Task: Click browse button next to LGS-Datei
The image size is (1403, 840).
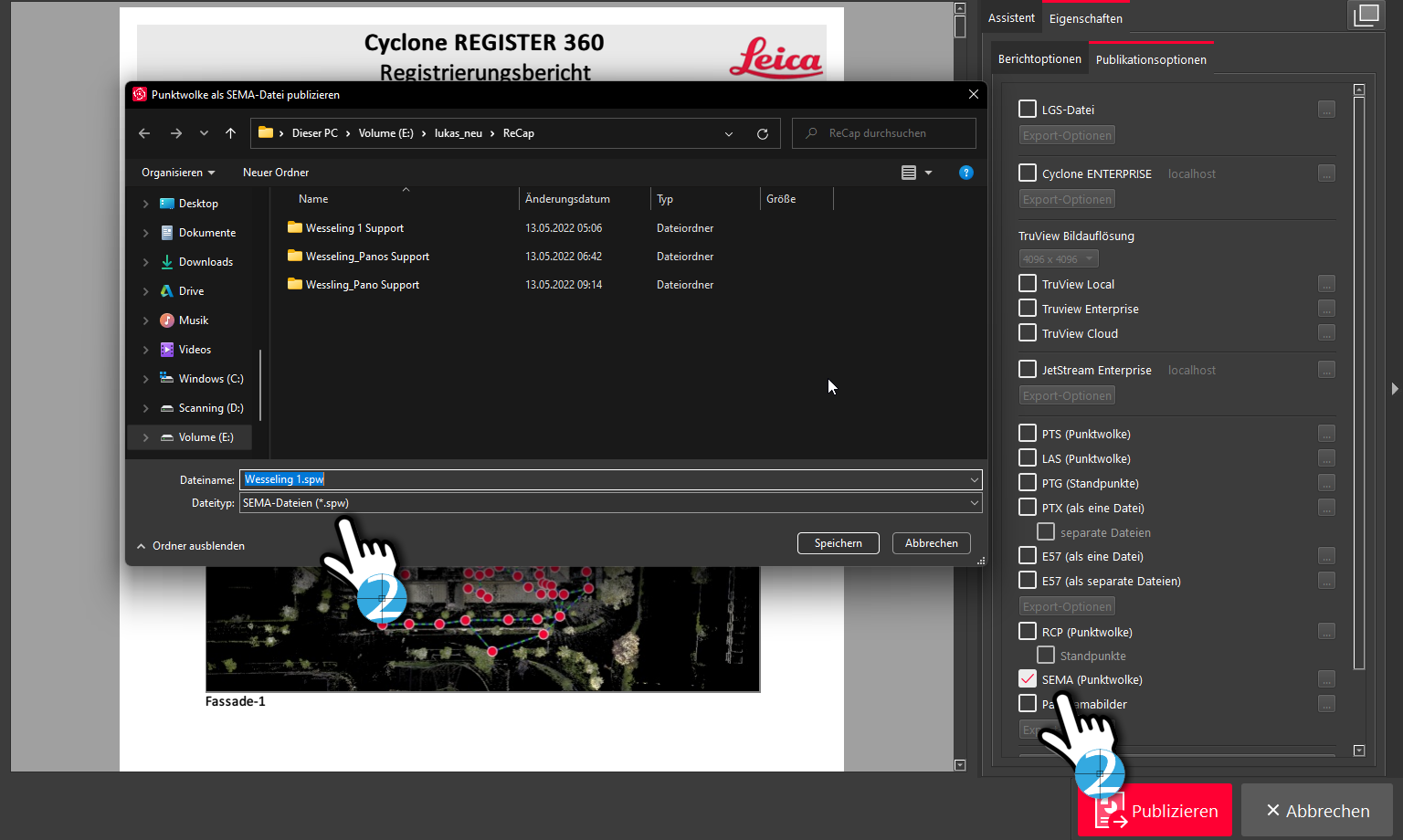Action: [1326, 110]
